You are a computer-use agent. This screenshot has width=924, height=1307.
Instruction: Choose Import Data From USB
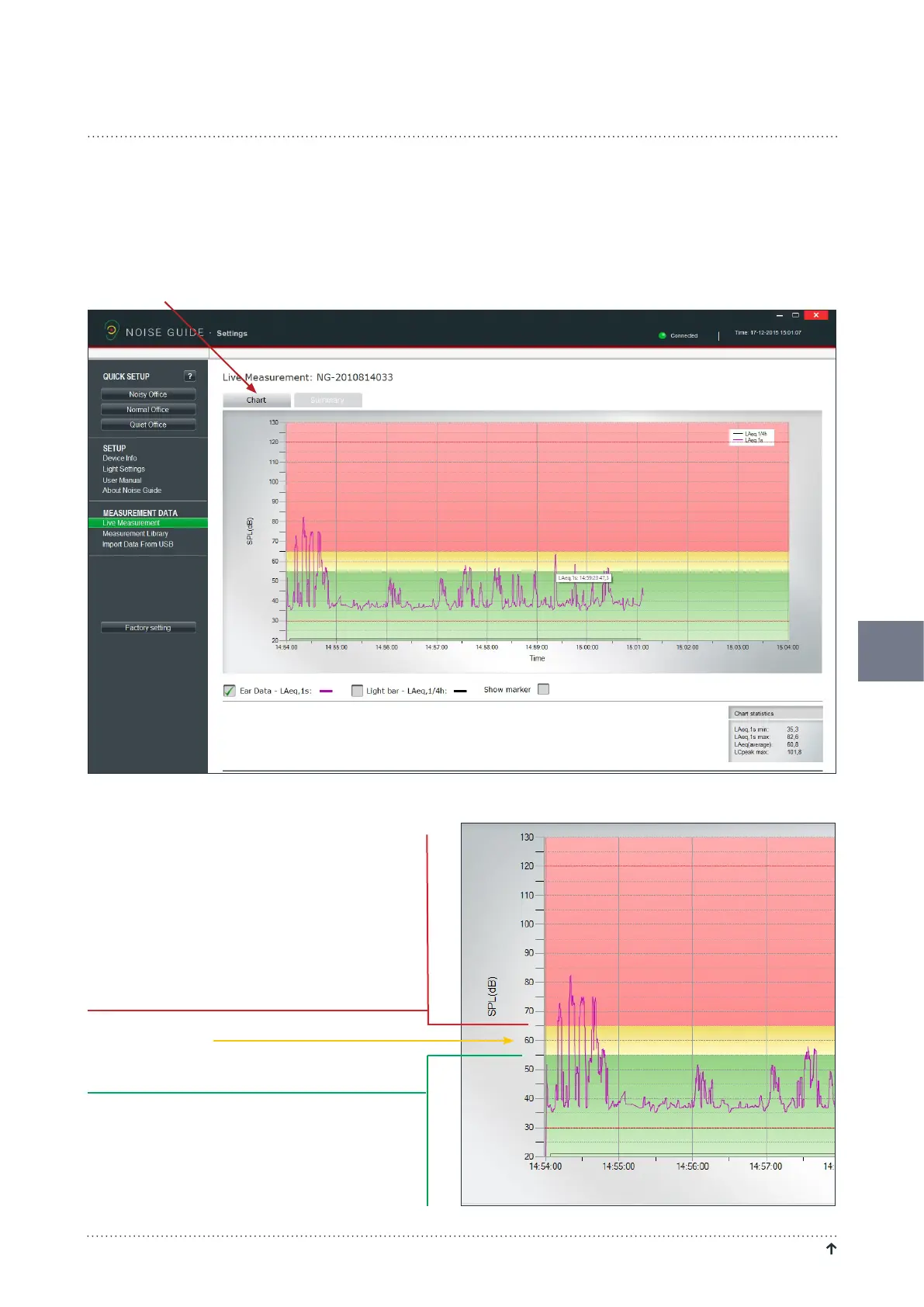tap(138, 544)
